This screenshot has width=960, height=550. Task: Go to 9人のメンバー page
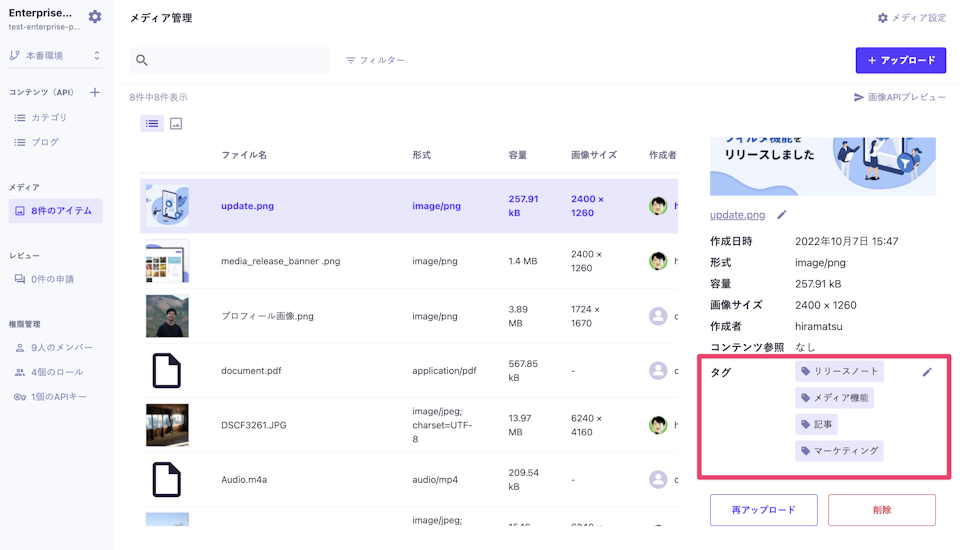pos(60,348)
